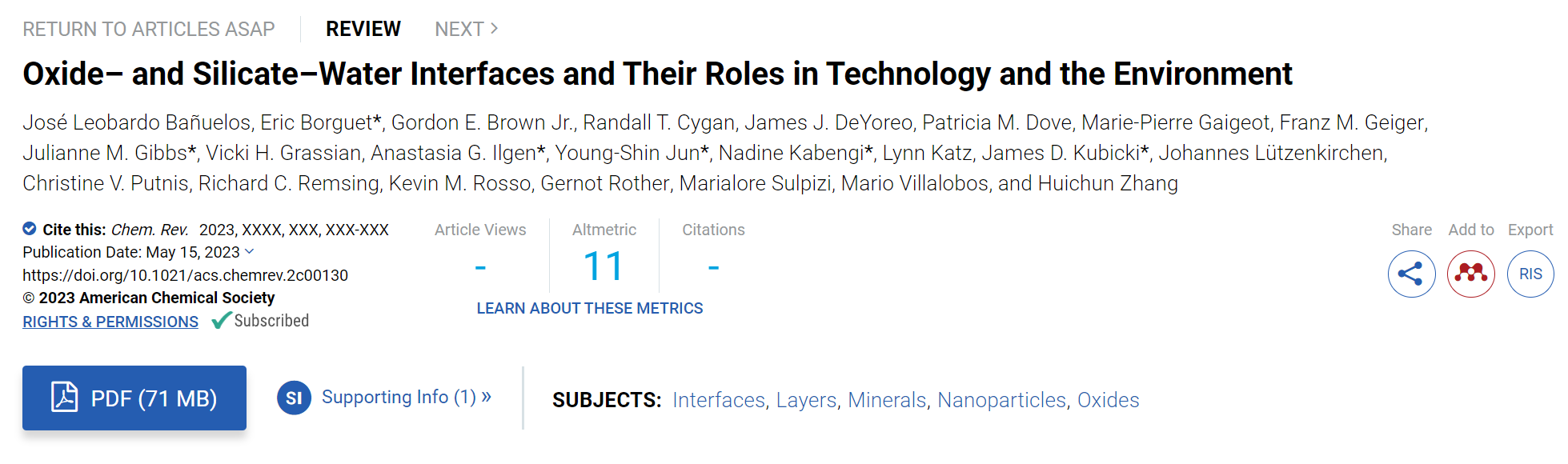1568x464 pixels.
Task: Return to Articles ASAP
Action: point(148,29)
